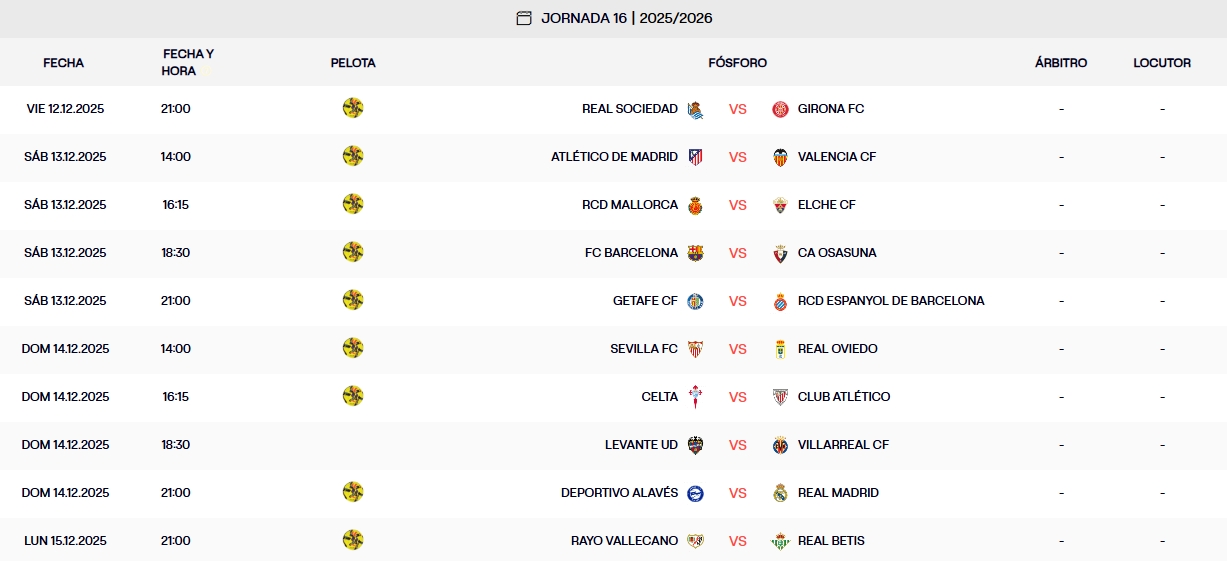Sort by the Fecha column header
Viewport: 1227px width, 561px height.
click(64, 63)
